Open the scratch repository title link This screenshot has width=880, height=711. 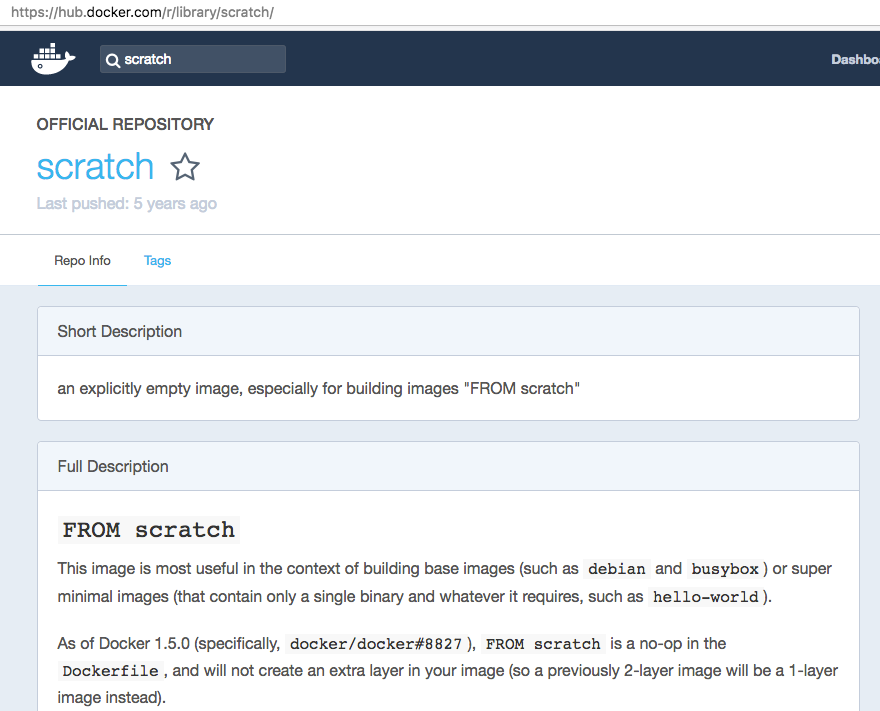click(95, 167)
